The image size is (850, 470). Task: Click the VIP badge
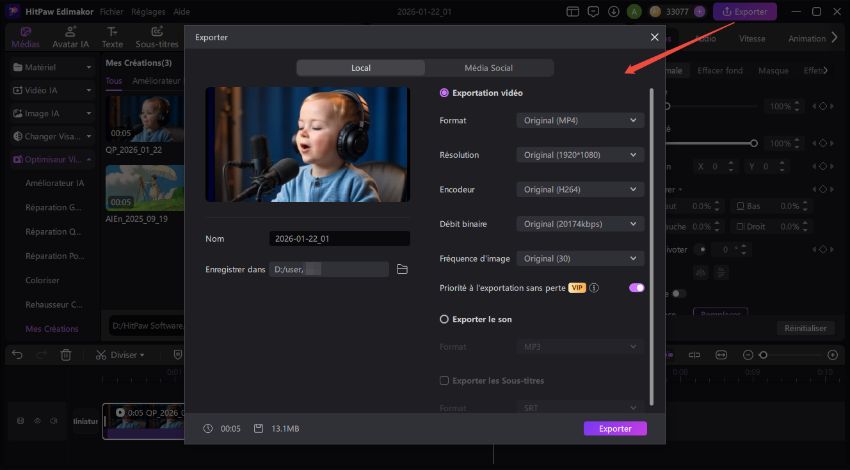pyautogui.click(x=577, y=288)
